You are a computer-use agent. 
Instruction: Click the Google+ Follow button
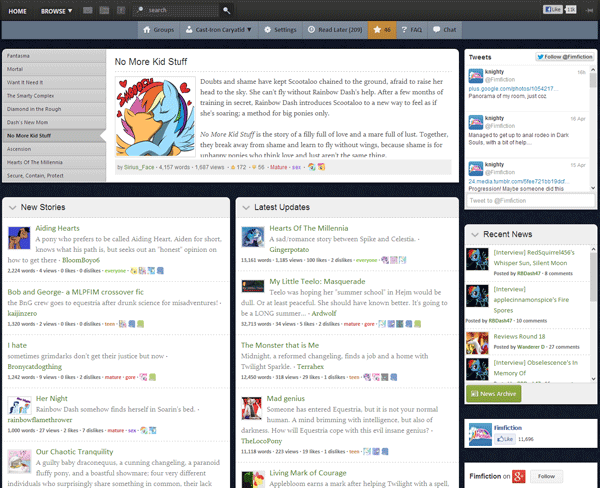pyautogui.click(x=546, y=476)
